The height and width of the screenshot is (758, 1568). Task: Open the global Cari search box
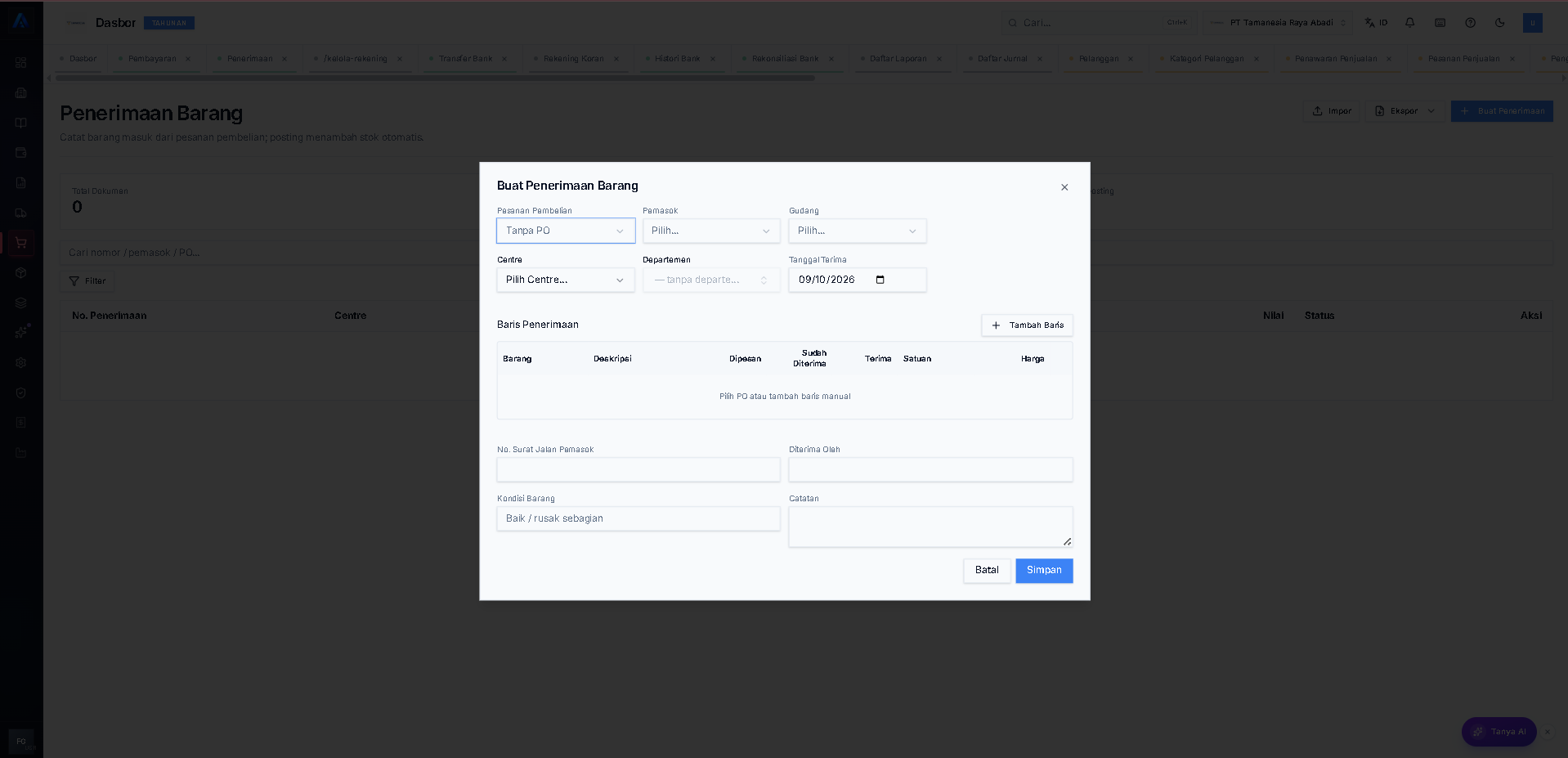tap(1099, 23)
